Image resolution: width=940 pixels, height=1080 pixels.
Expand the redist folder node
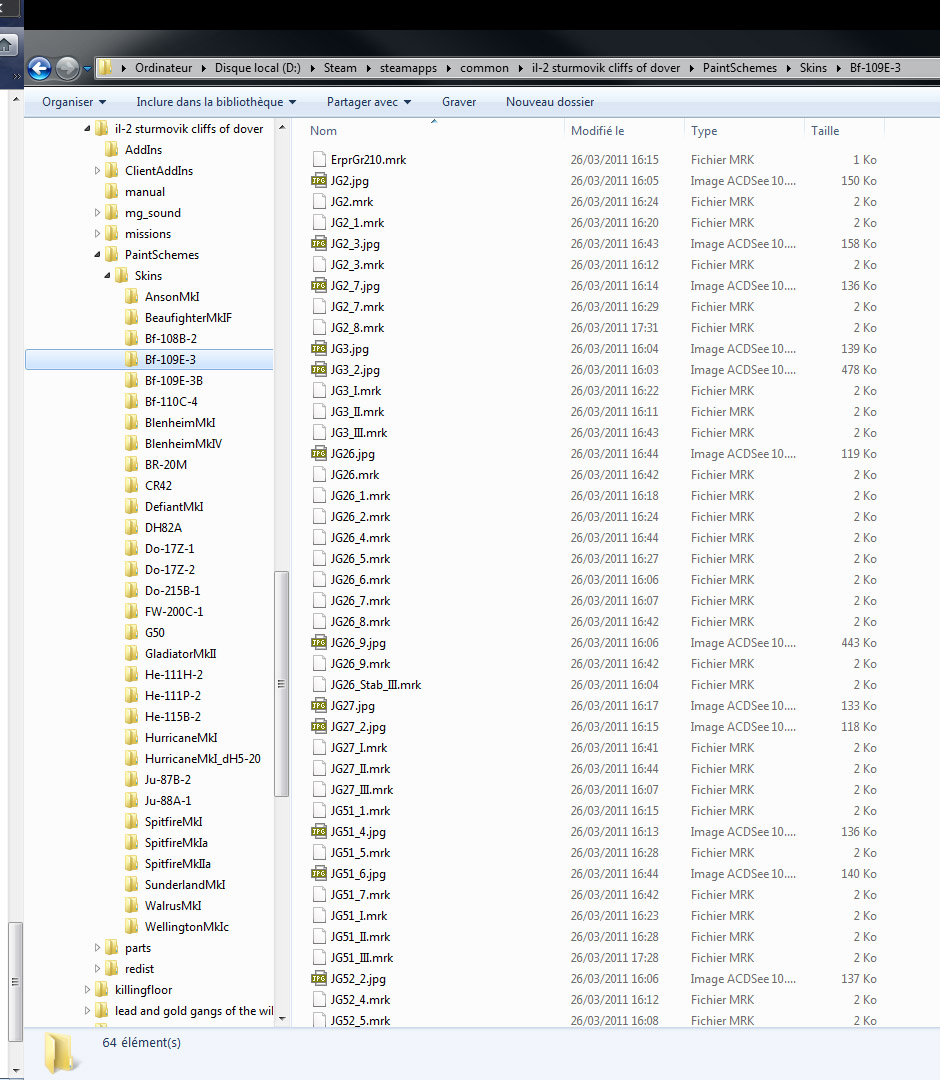[x=97, y=969]
